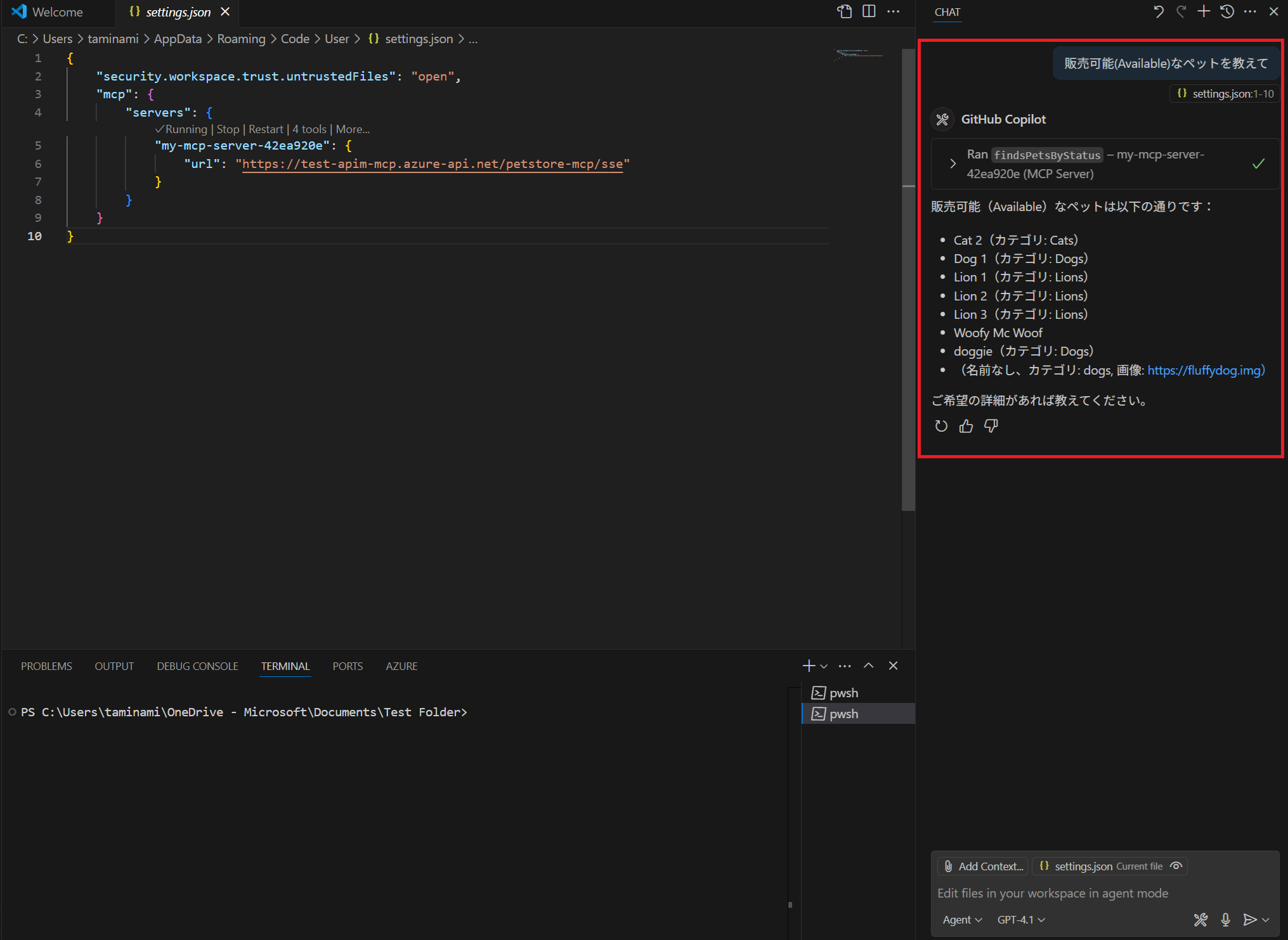Maximize the terminal panel
Viewport: 1288px width, 940px height.
click(x=869, y=666)
